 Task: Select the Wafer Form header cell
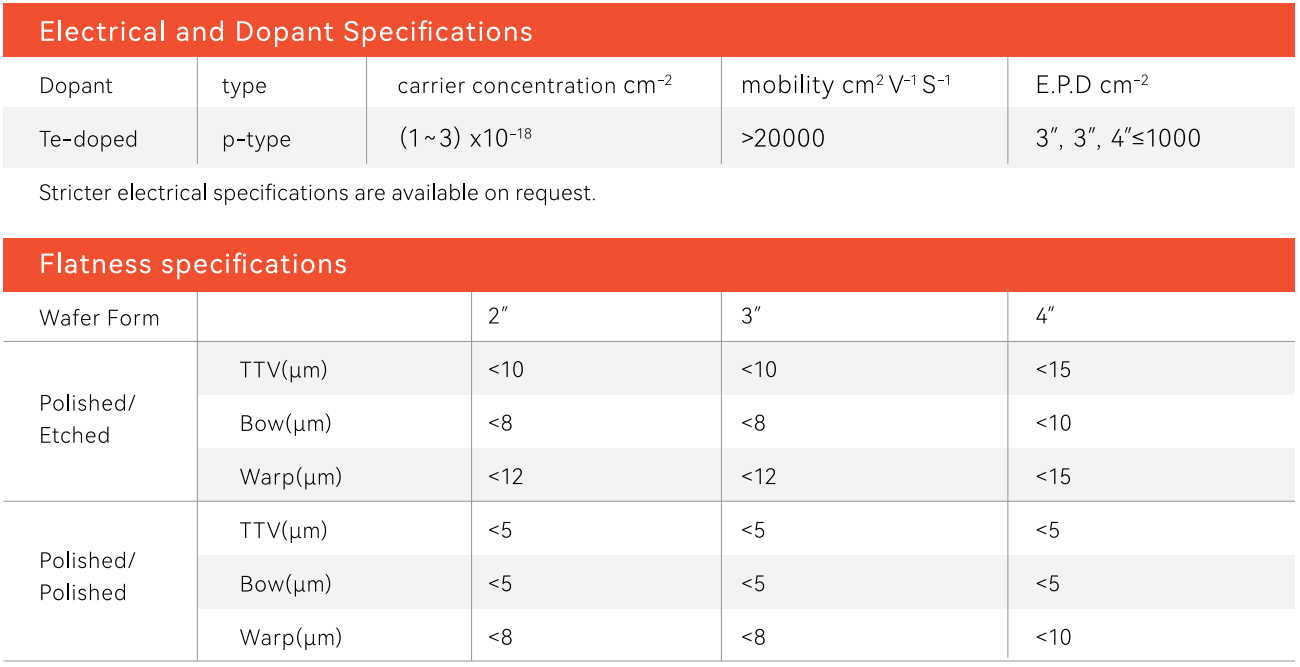pyautogui.click(x=99, y=318)
